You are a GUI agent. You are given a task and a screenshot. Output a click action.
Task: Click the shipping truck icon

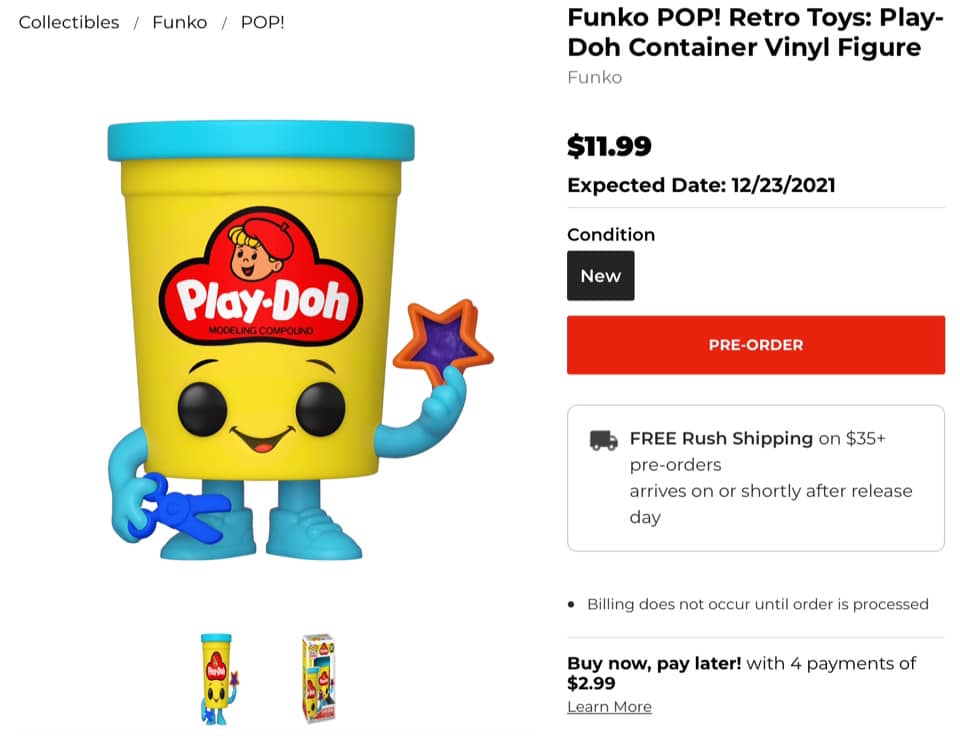tap(603, 440)
